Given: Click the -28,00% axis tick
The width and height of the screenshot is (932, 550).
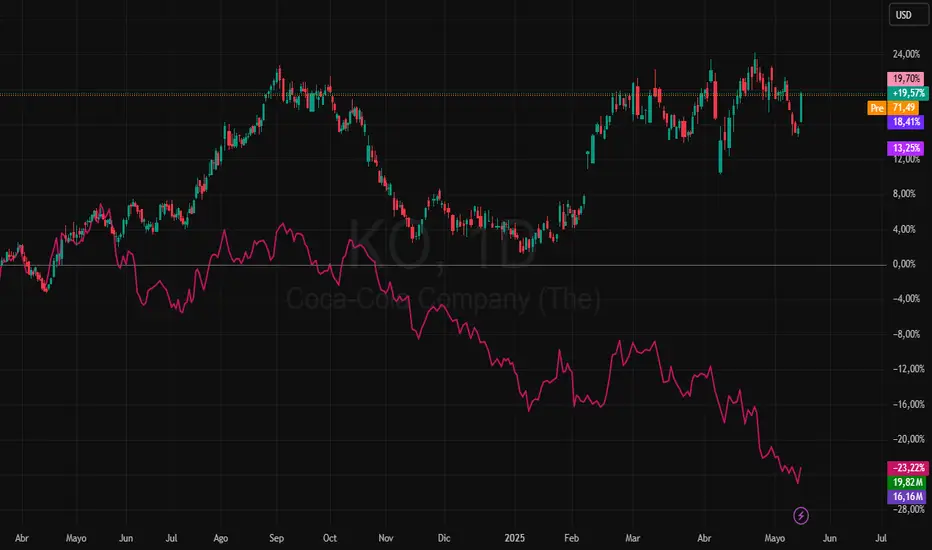Looking at the screenshot, I should (908, 510).
